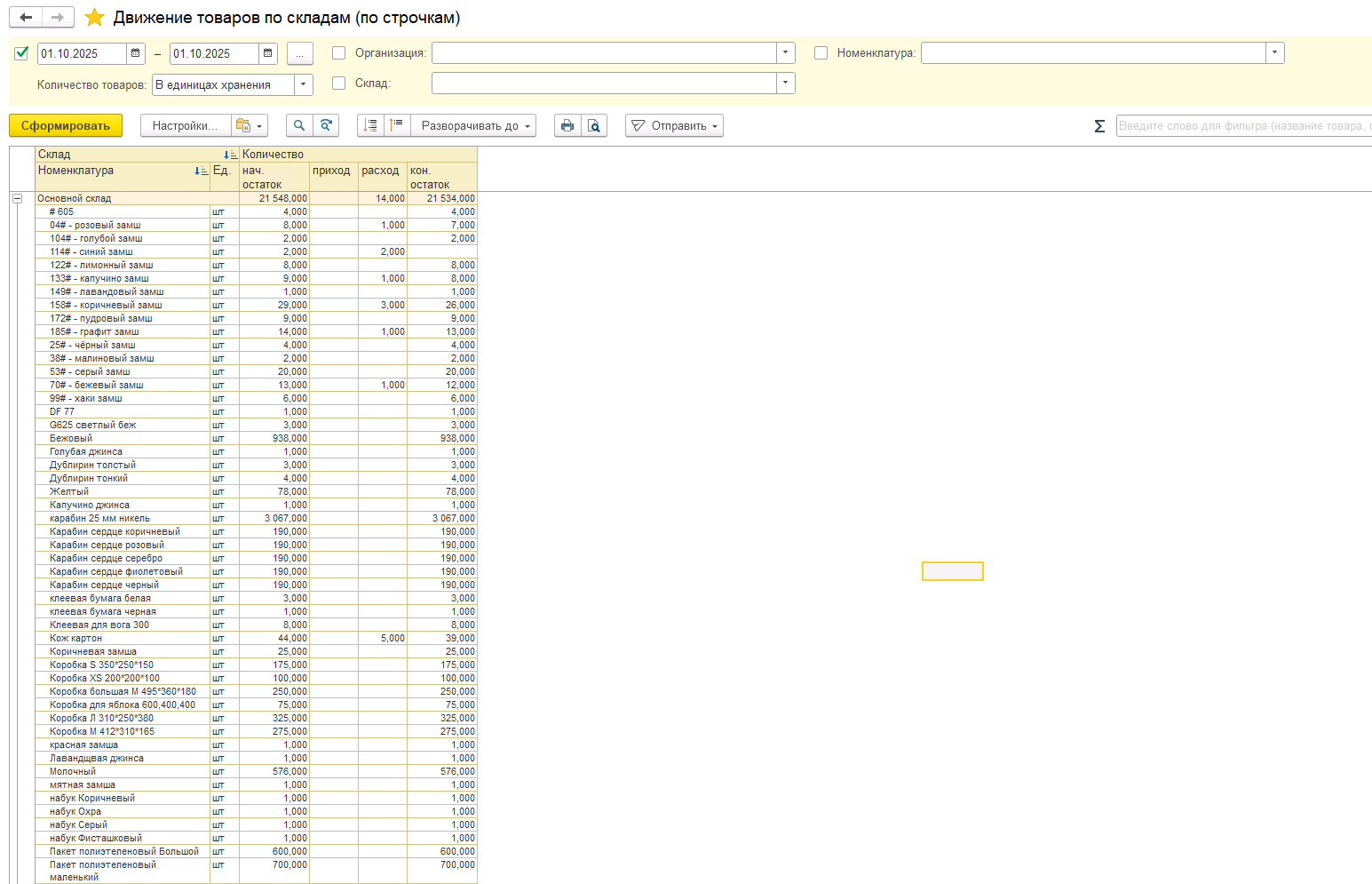Enable the Организация filter checkbox
Screen dimensions: 1372x884
[x=338, y=53]
